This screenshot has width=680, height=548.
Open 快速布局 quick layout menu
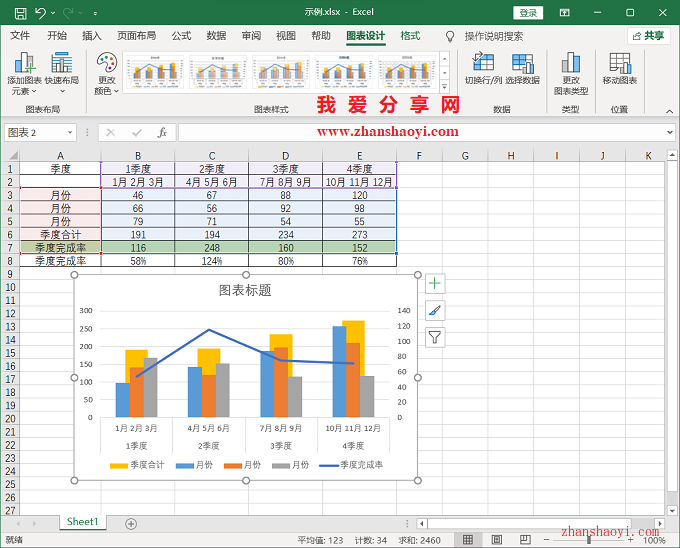coord(62,73)
